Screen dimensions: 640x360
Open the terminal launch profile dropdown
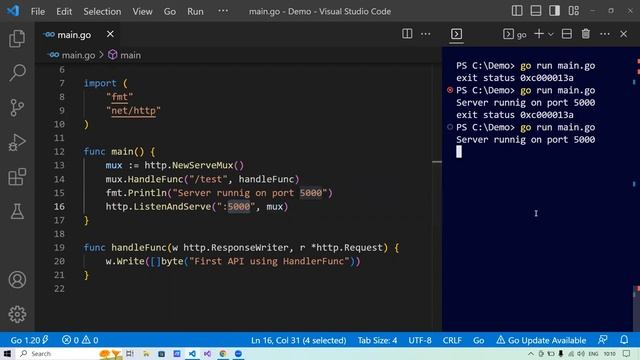551,34
